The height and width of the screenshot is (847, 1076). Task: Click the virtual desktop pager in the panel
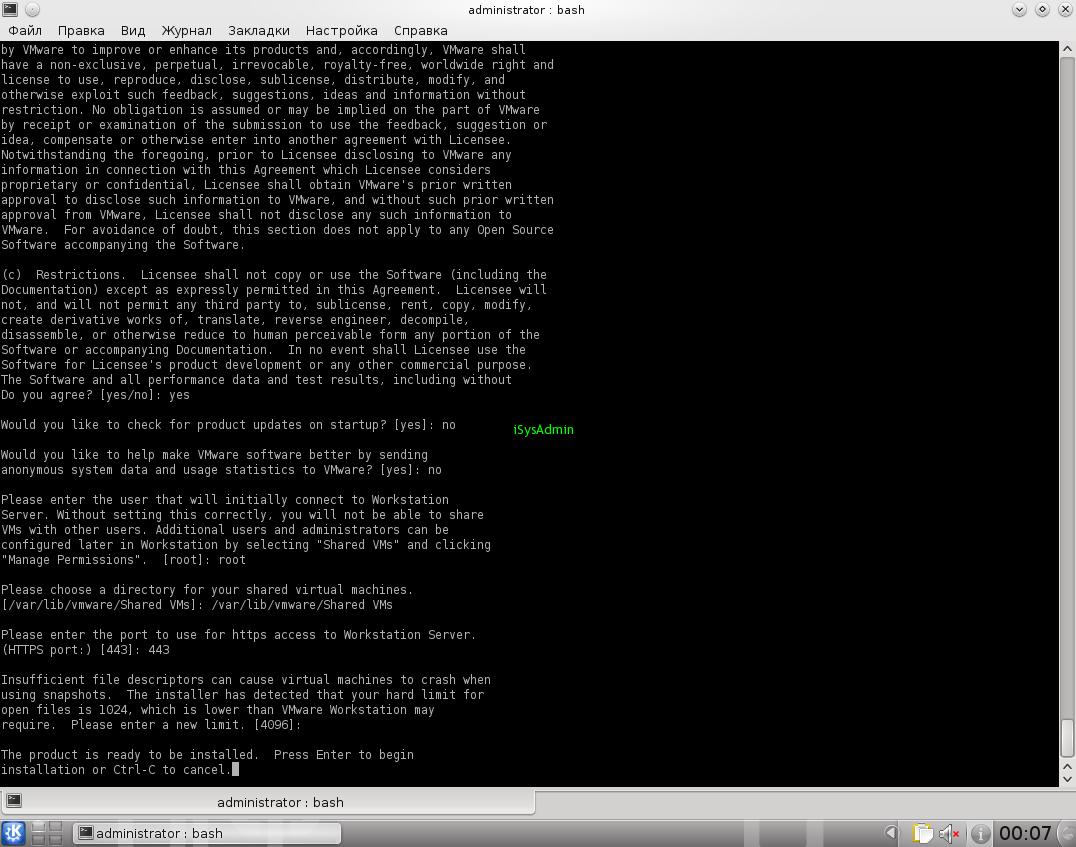(47, 833)
